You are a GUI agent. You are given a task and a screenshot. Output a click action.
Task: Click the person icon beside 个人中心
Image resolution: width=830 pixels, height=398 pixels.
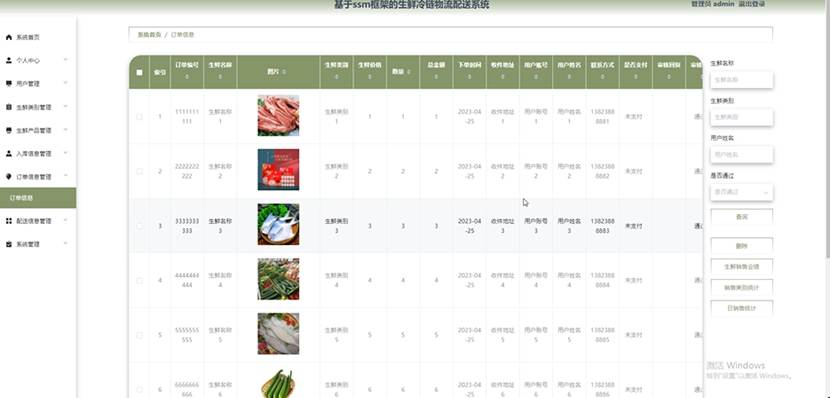pyautogui.click(x=8, y=60)
